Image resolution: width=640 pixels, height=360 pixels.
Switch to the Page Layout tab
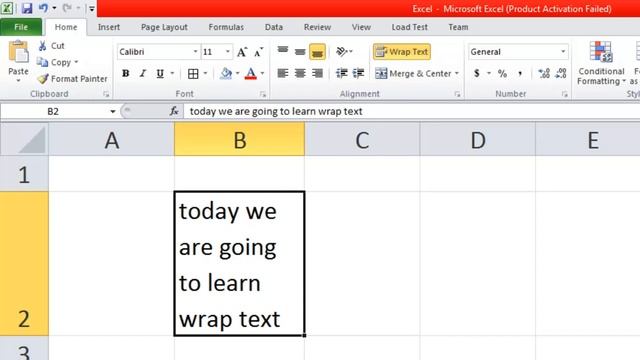[164, 27]
